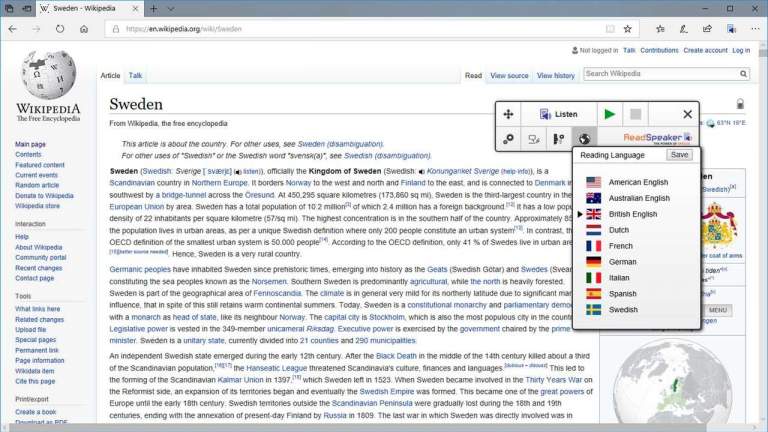Open the Contributions link
Screen dimensions: 768x432
[659, 50]
